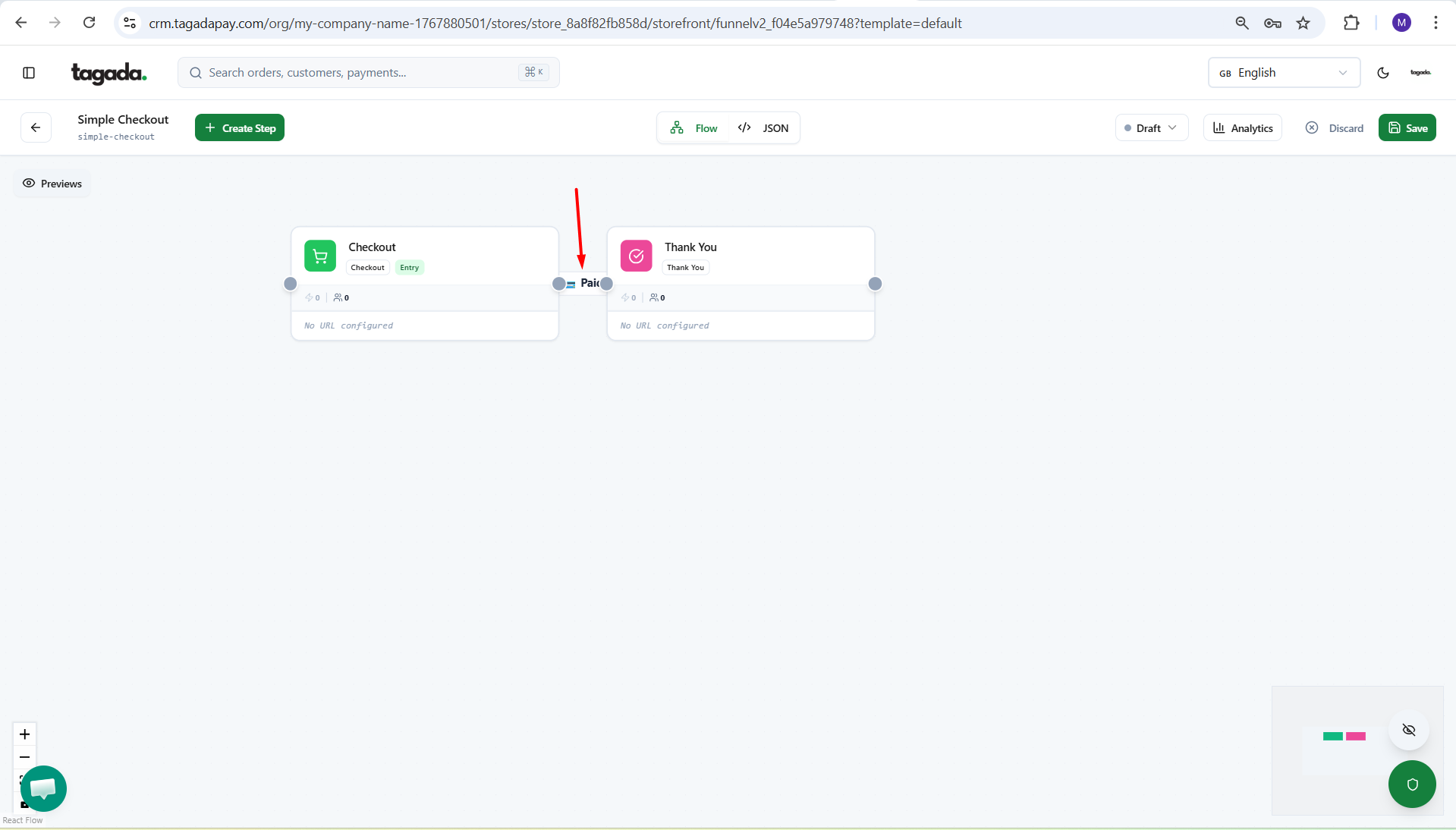Switch to the JSON view tab
Screen dimensions: 1456x830
point(764,128)
